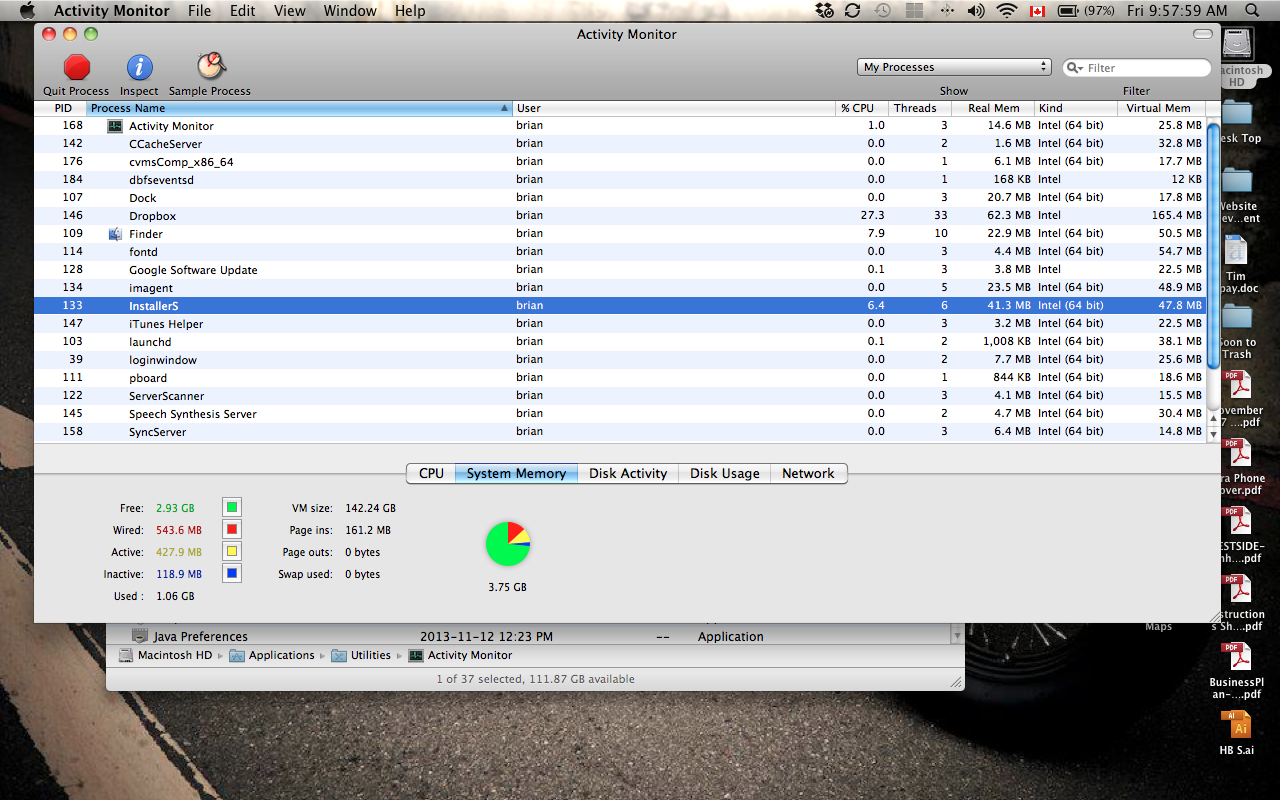This screenshot has height=800, width=1280.
Task: Select the cvmsComp_x86_64 process row
Action: click(620, 162)
